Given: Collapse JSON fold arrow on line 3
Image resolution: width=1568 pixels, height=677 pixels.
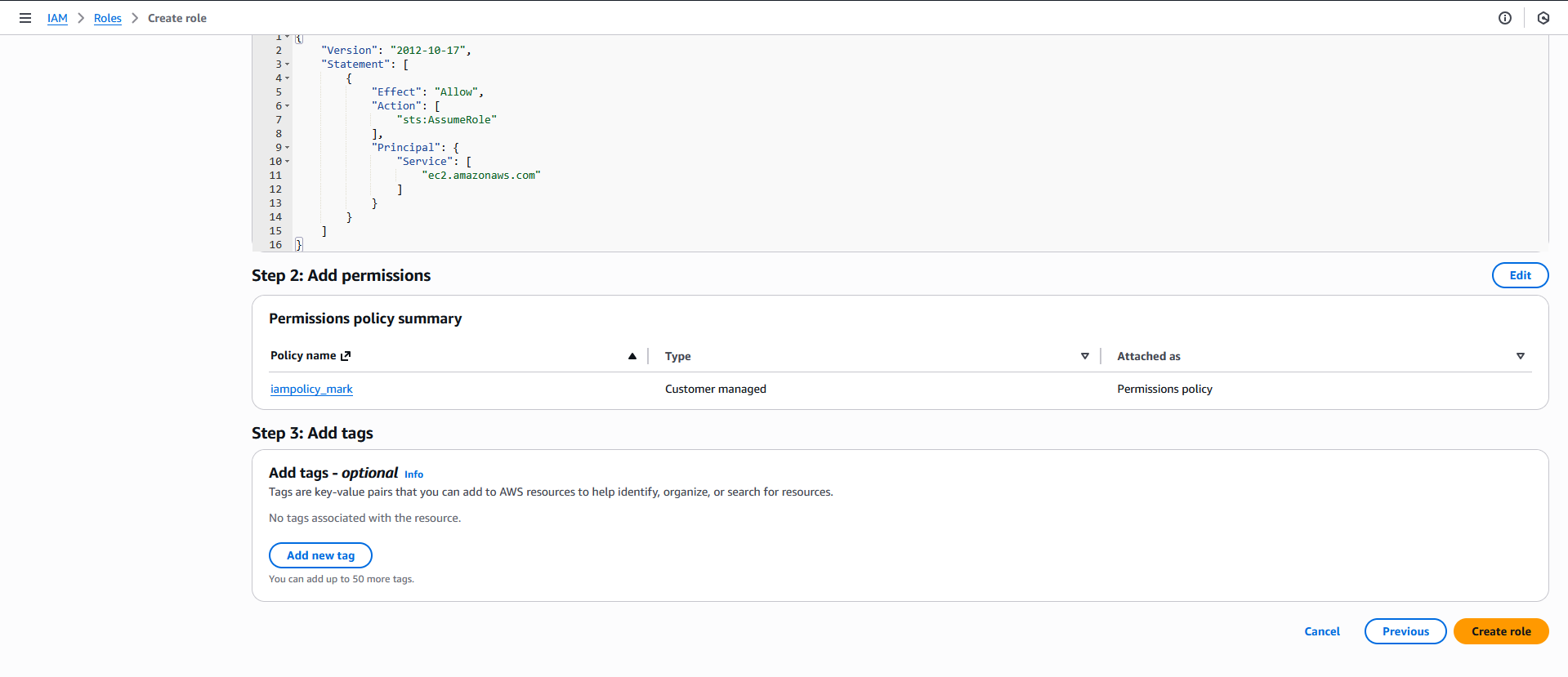Looking at the screenshot, I should point(288,65).
